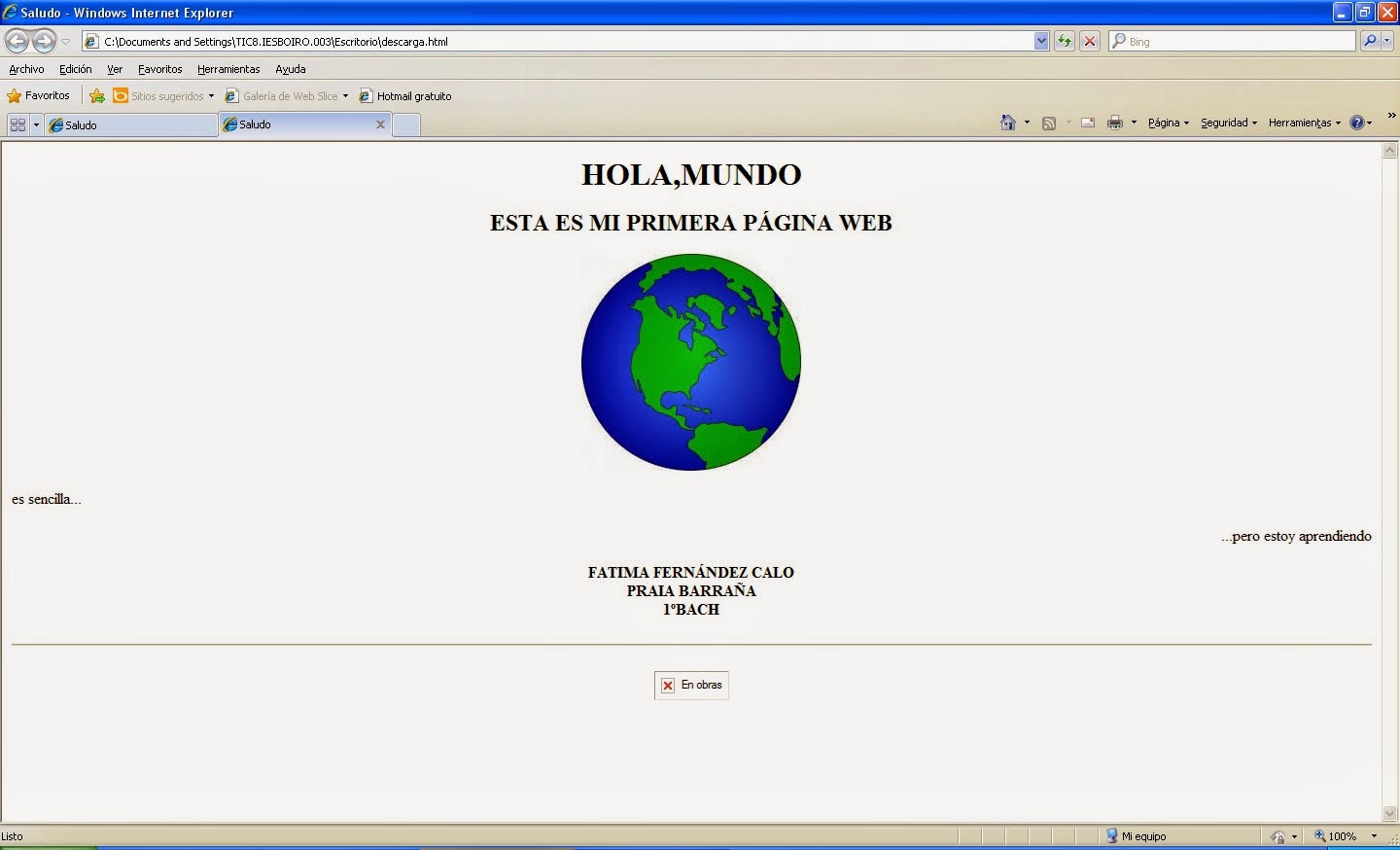
Task: Click the HOLA,MUNDO heading
Action: (x=691, y=175)
